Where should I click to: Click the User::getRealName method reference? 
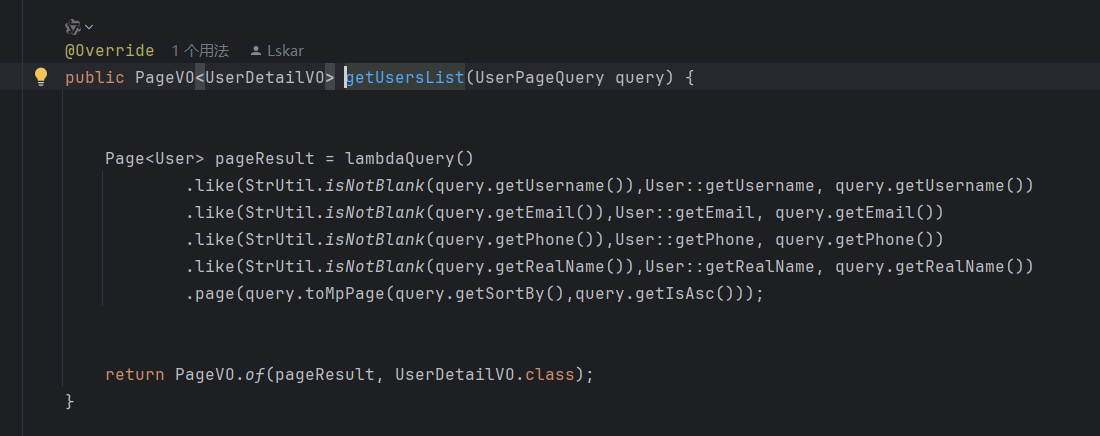(x=730, y=267)
